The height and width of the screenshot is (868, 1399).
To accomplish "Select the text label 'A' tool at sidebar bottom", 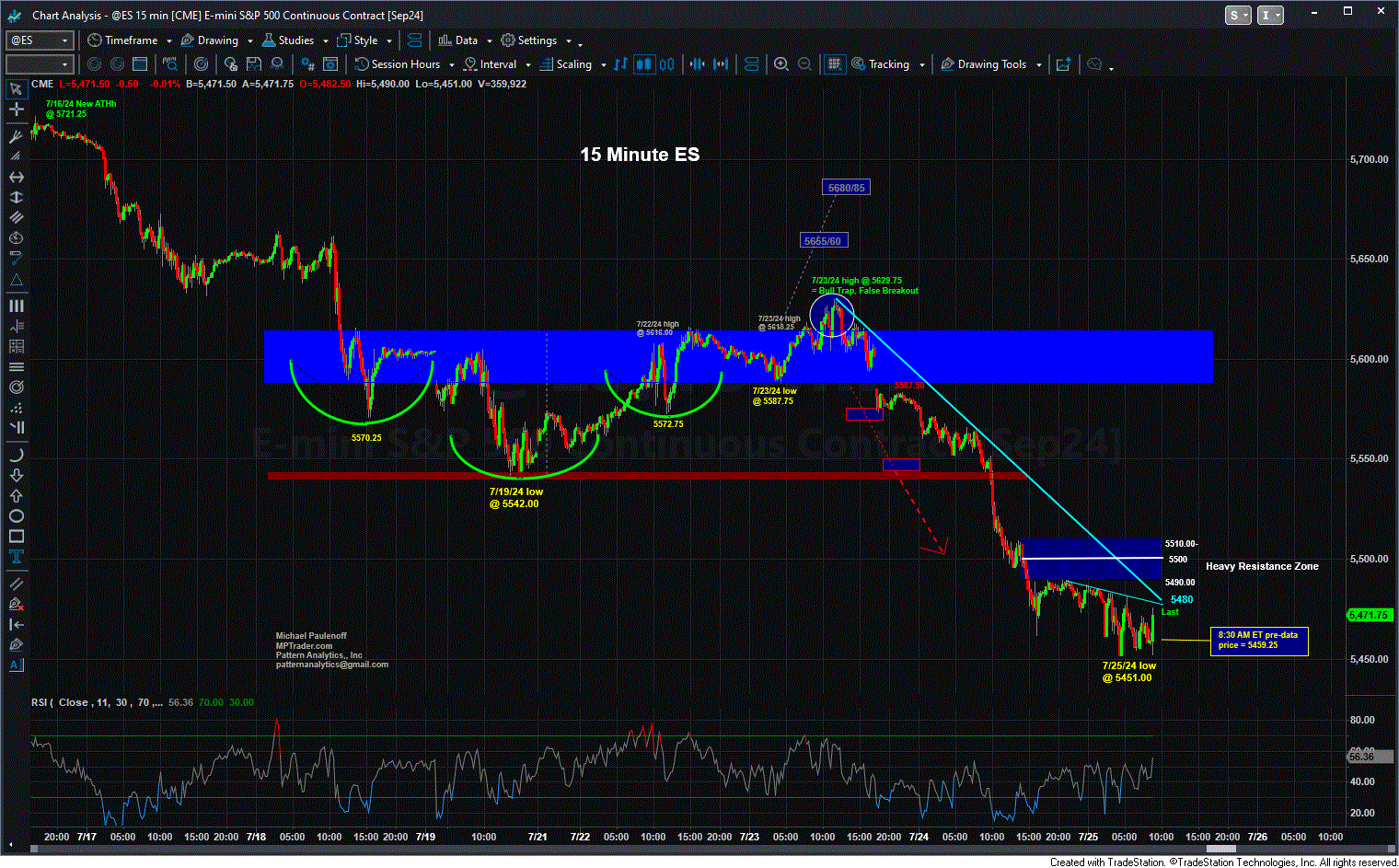I will pos(16,665).
